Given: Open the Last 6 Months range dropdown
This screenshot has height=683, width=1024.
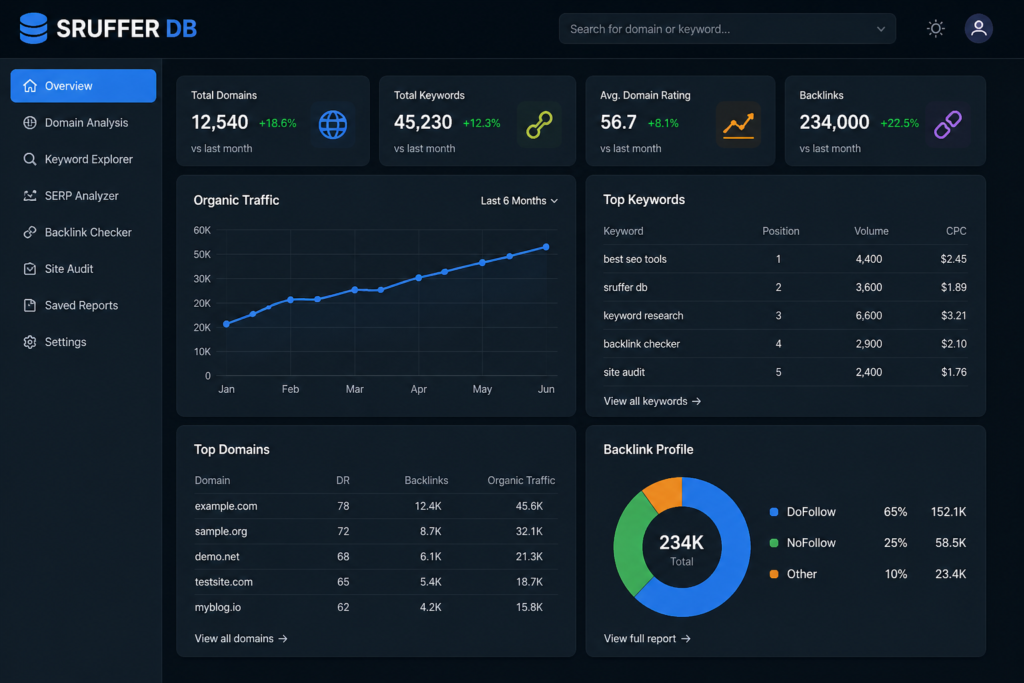Looking at the screenshot, I should point(519,200).
